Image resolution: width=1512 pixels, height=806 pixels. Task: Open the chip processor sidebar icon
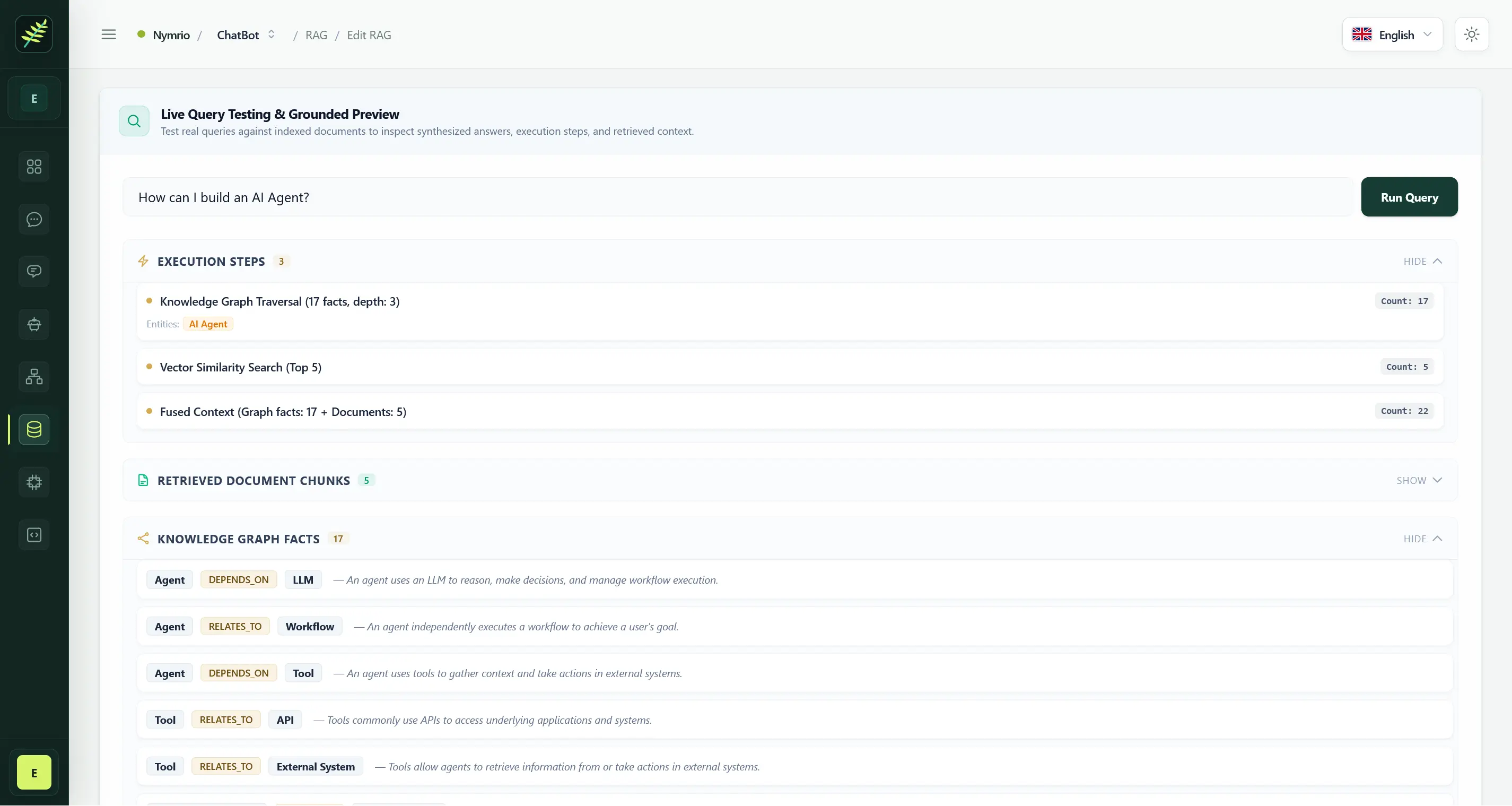point(34,483)
